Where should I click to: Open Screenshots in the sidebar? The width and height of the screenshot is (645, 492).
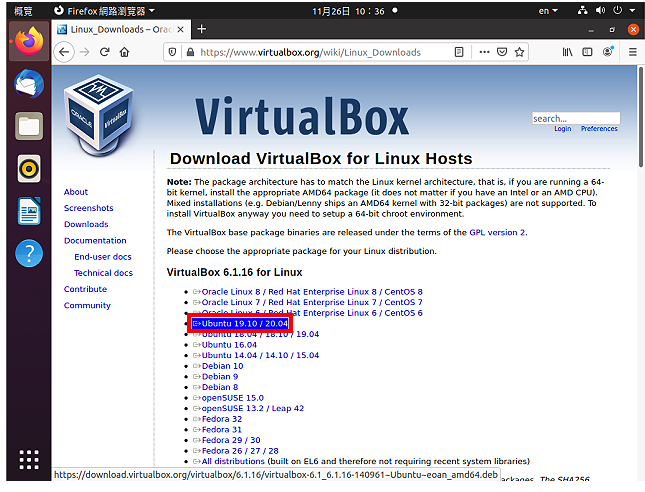point(88,208)
